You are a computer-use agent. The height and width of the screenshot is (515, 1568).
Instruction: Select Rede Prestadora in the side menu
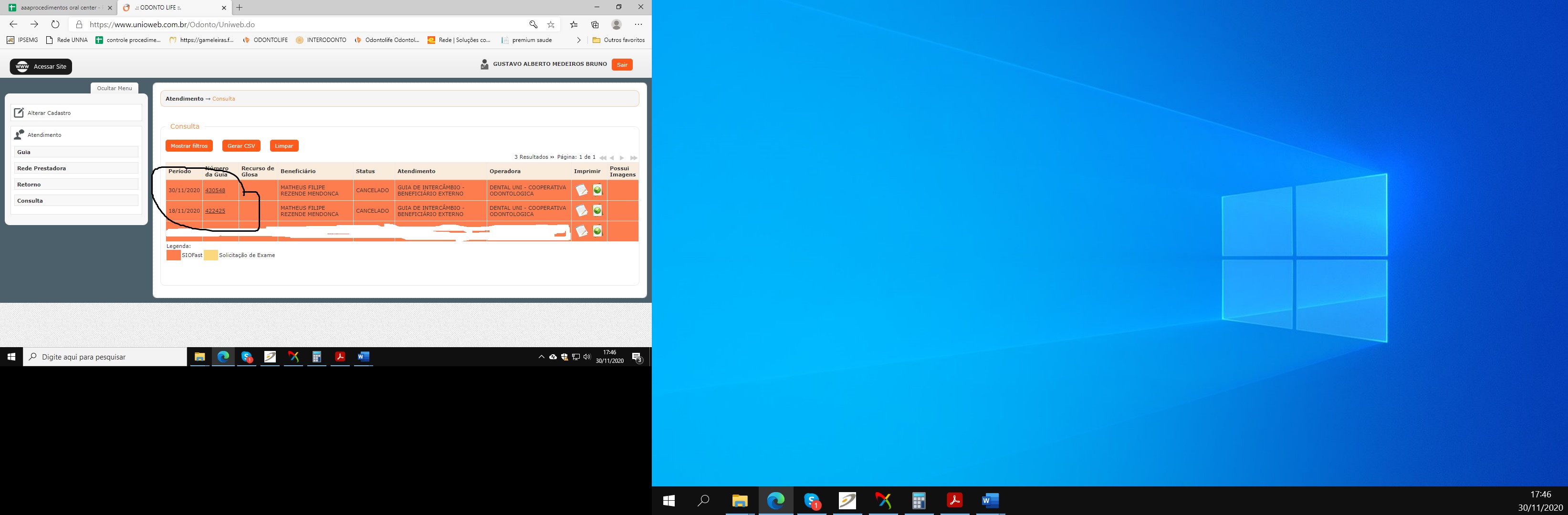76,168
